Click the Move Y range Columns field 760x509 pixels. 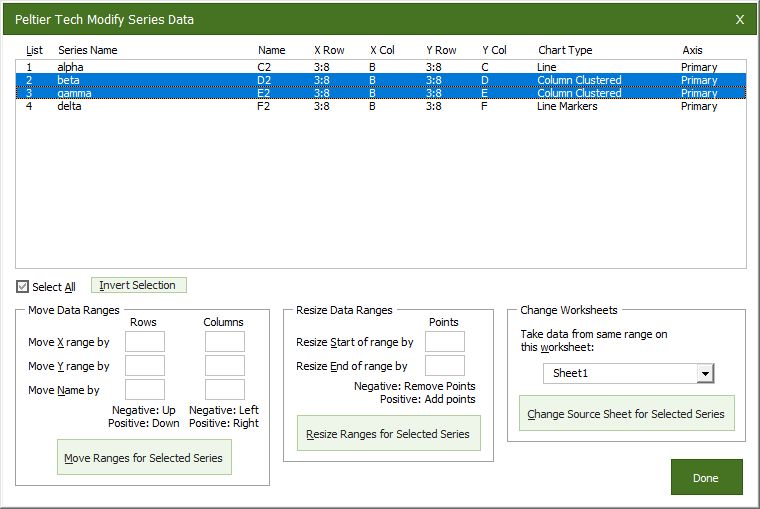[x=224, y=366]
